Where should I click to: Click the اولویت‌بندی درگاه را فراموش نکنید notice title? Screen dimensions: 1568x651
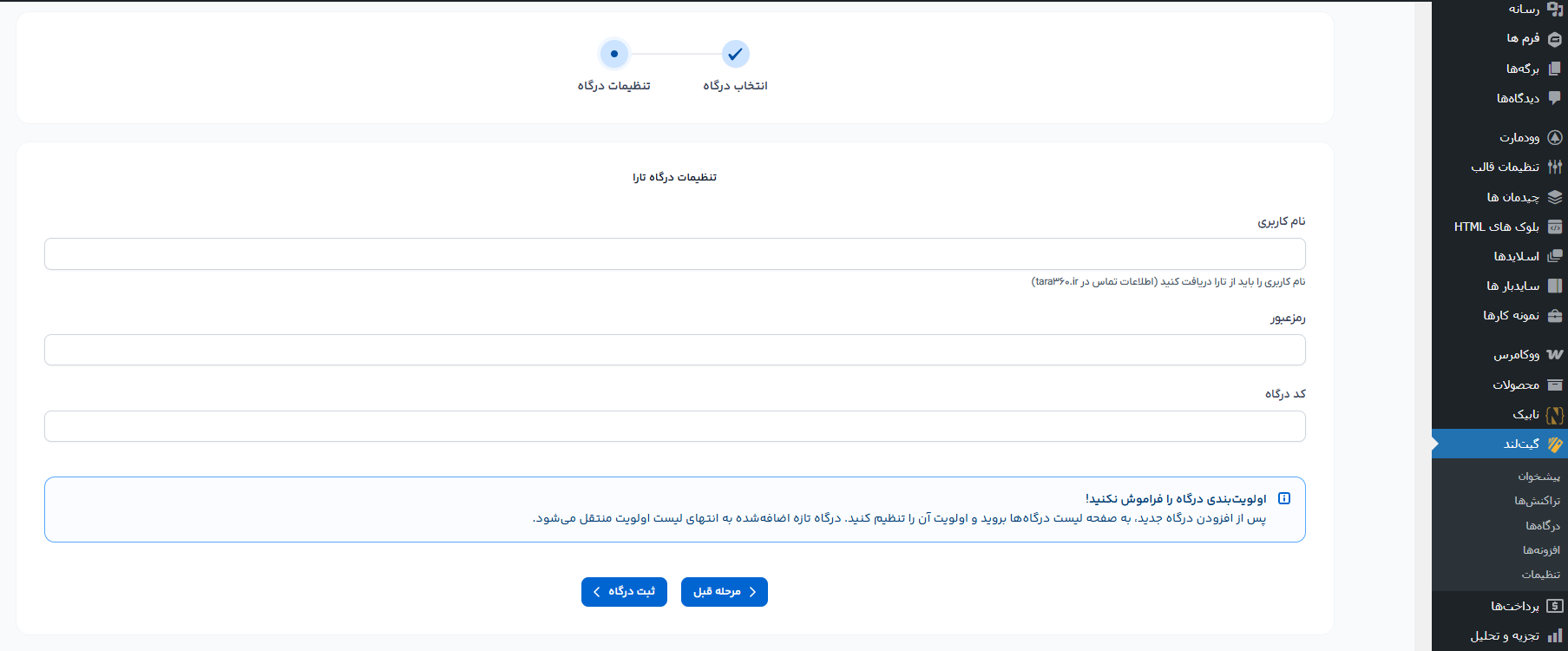coord(1176,499)
